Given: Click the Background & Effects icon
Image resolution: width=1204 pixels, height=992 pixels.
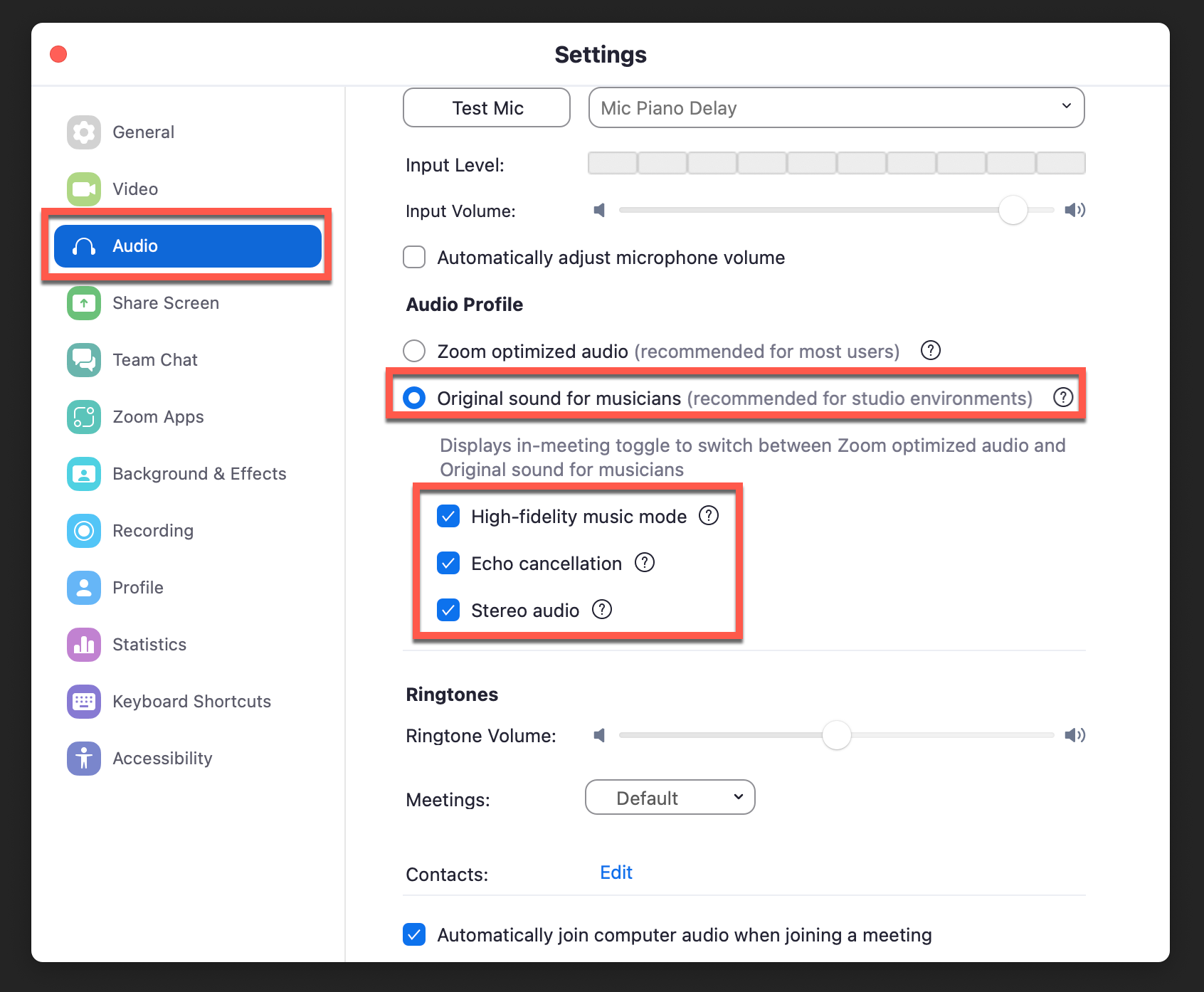Looking at the screenshot, I should pyautogui.click(x=84, y=474).
